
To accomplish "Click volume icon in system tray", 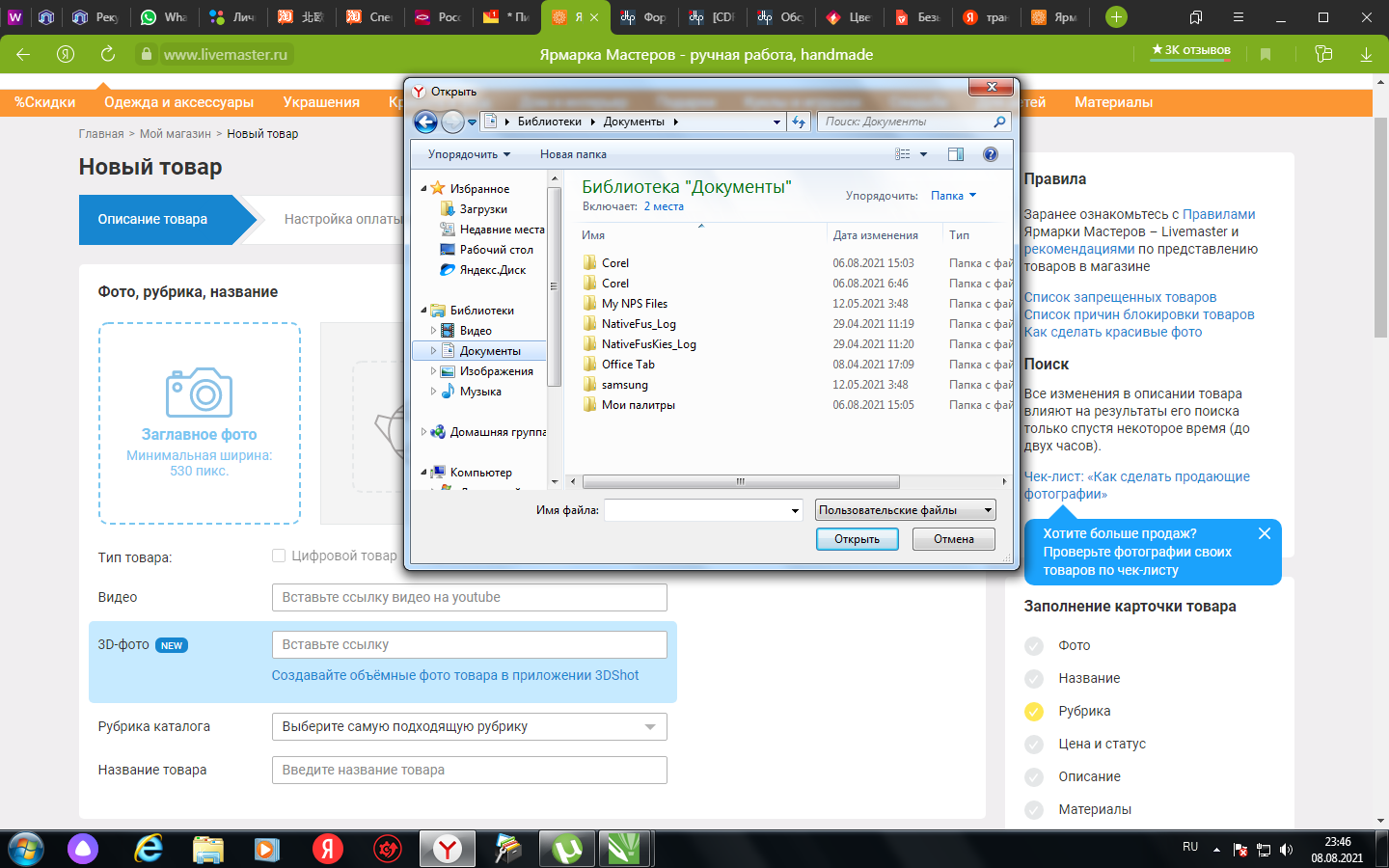I will [x=1286, y=850].
